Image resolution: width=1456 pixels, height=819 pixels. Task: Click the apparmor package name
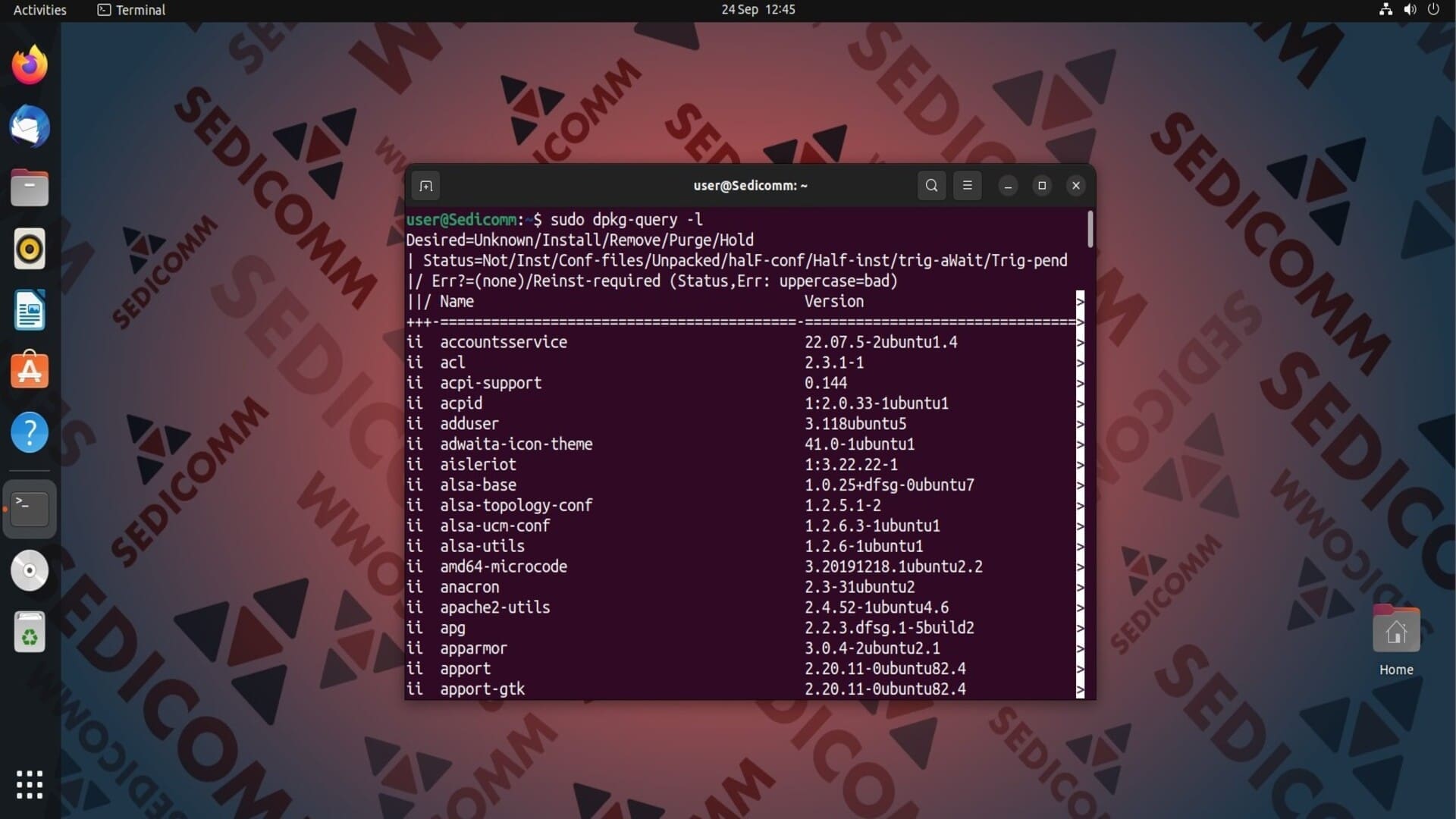pos(473,649)
